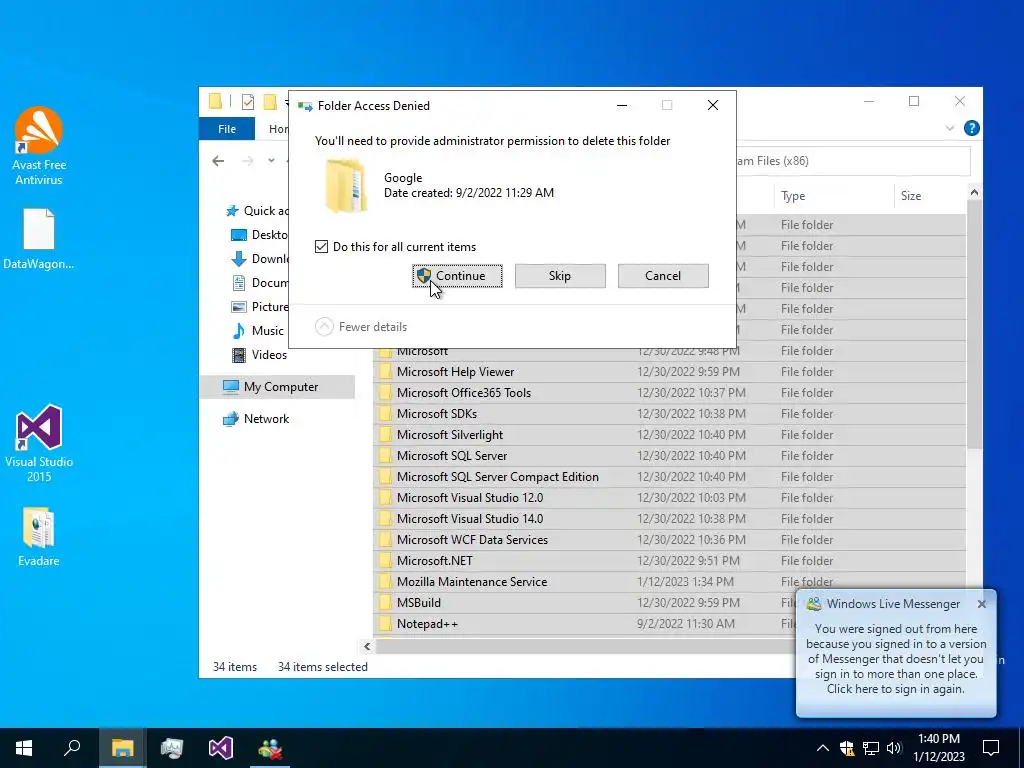1024x768 pixels.
Task: Click the Windows Start button
Action: tap(24, 748)
